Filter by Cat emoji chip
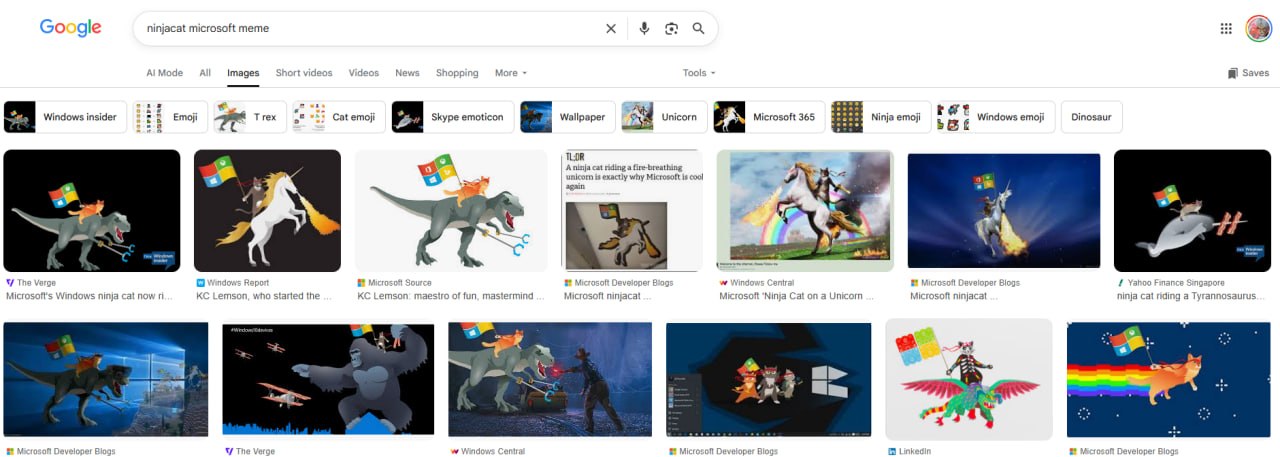Viewport: 1280px width, 457px height. tap(338, 117)
